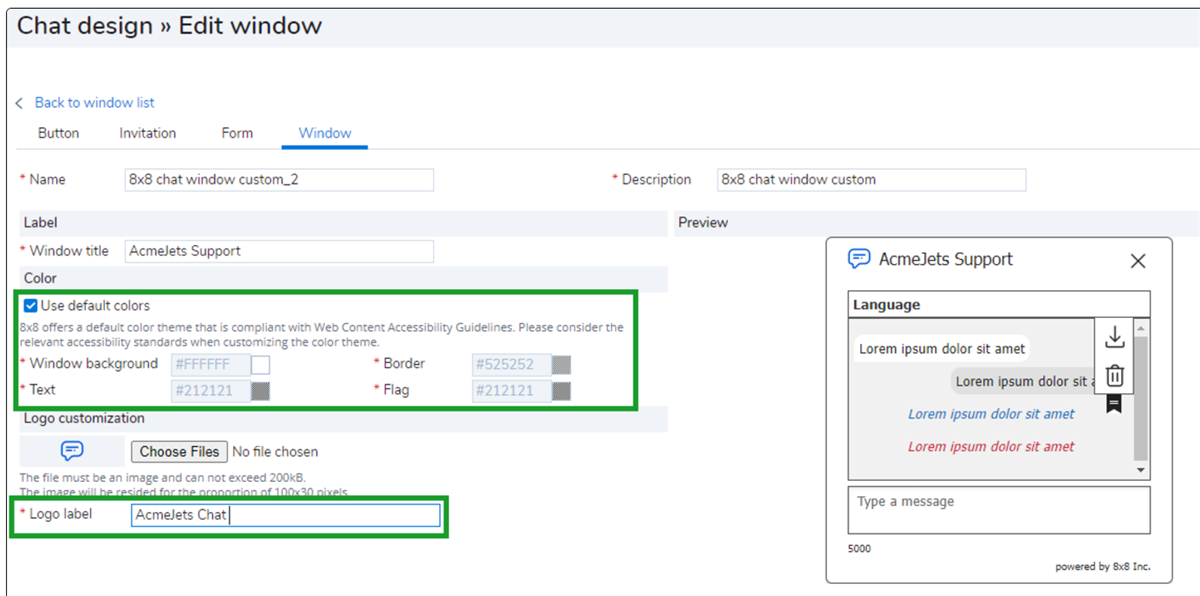
Task: Switch to the Button tab
Action: click(59, 133)
